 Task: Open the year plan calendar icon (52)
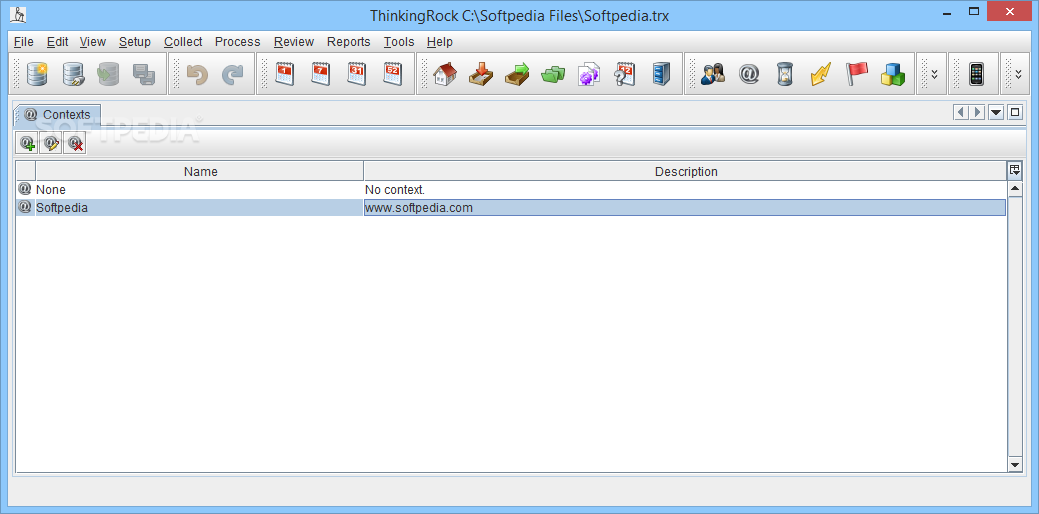tap(392, 74)
